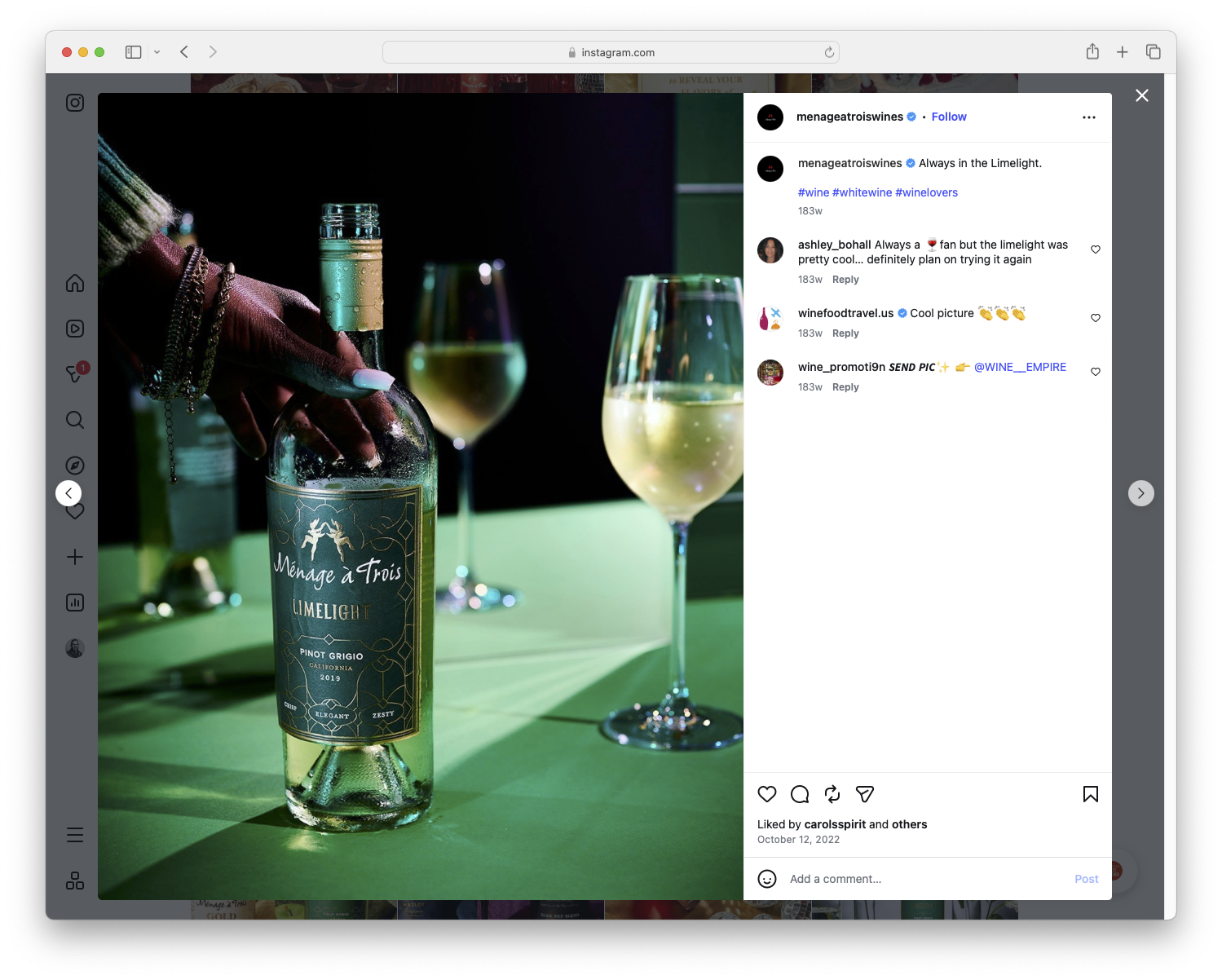Open the Explore compass icon
The width and height of the screenshot is (1222, 980).
click(x=74, y=466)
